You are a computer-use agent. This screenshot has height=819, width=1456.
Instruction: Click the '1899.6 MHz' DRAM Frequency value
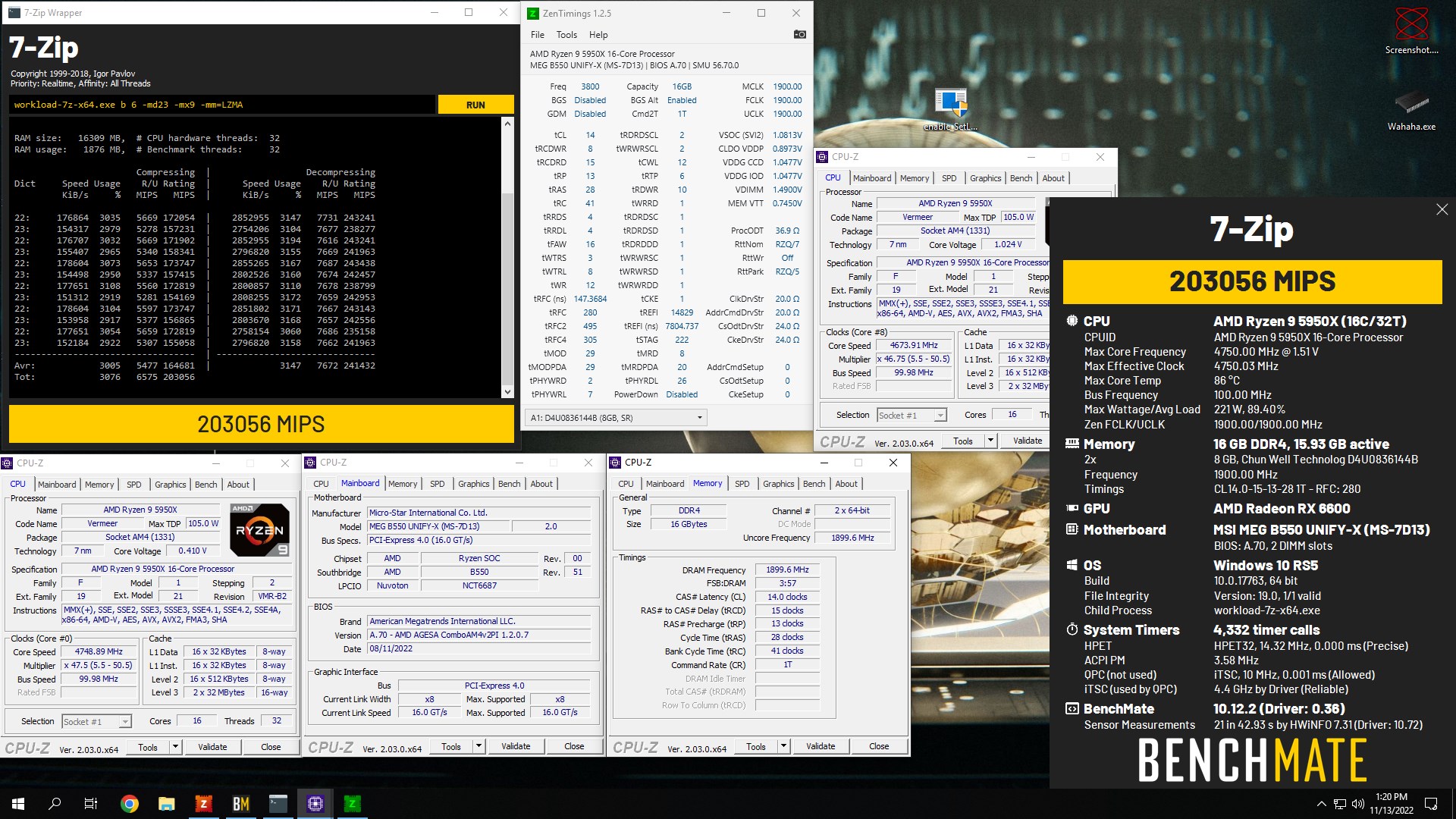(787, 570)
